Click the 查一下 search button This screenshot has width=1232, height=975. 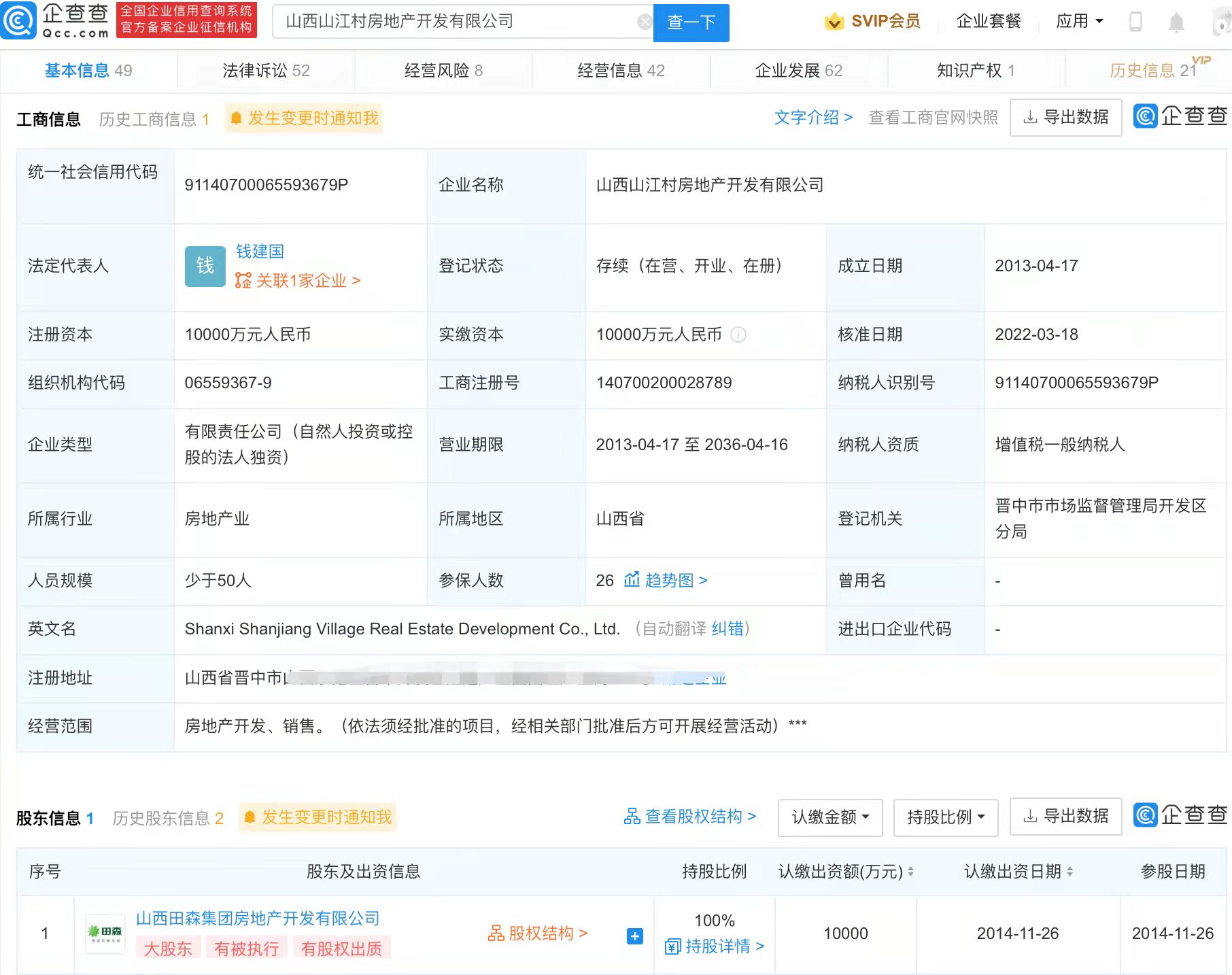(691, 22)
